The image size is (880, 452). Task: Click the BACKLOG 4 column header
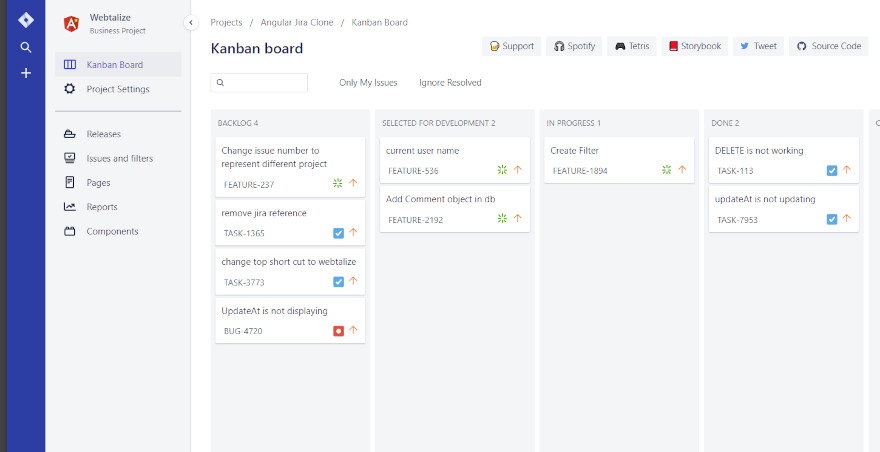[238, 123]
